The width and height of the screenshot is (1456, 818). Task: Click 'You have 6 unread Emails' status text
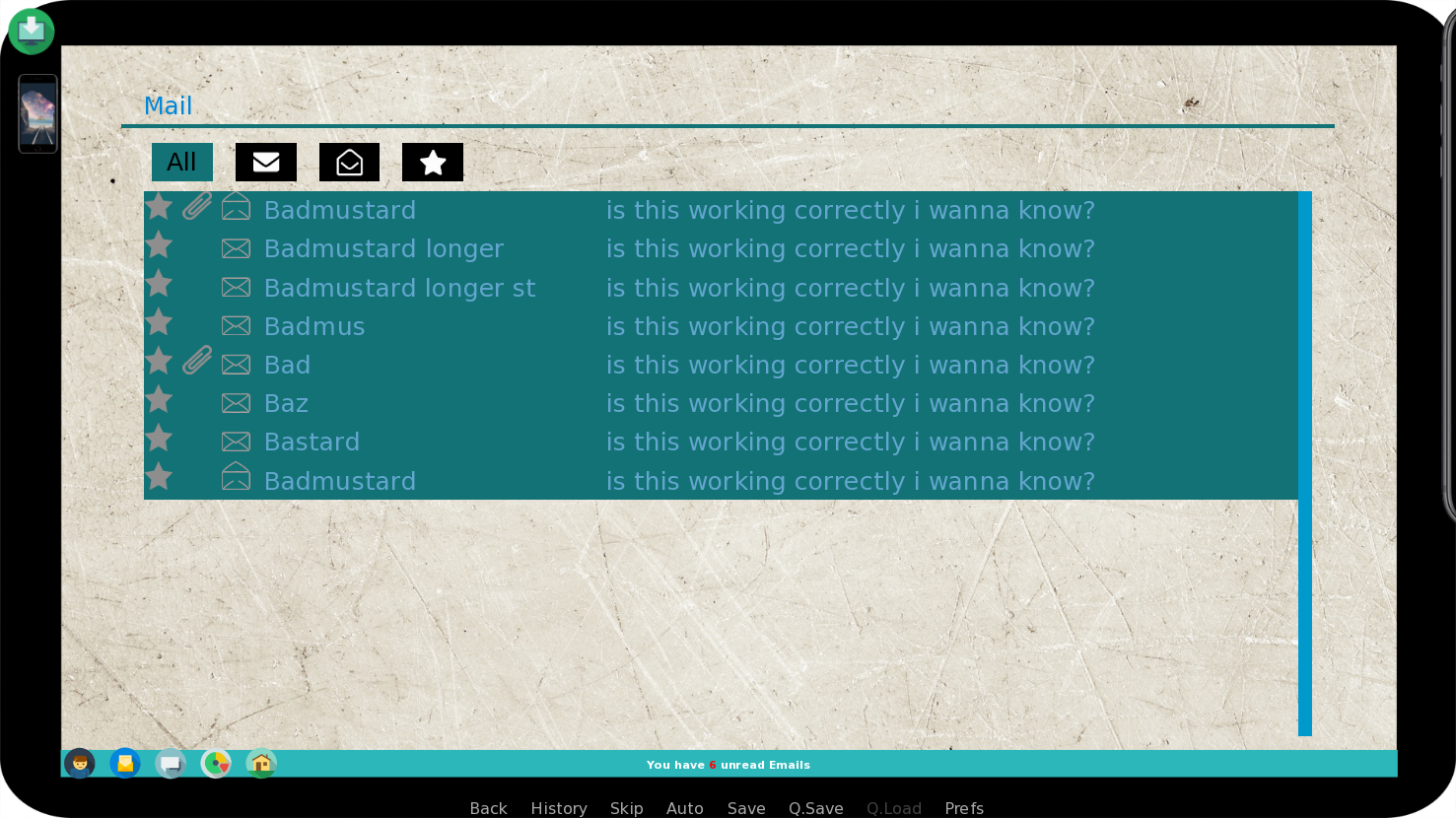(728, 765)
